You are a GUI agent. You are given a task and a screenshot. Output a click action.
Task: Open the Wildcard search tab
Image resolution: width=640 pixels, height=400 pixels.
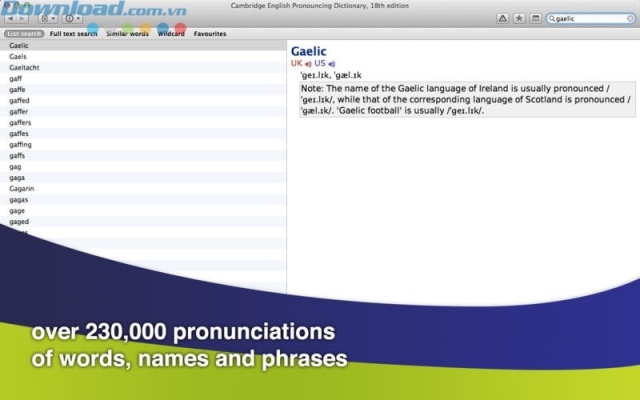pyautogui.click(x=171, y=34)
